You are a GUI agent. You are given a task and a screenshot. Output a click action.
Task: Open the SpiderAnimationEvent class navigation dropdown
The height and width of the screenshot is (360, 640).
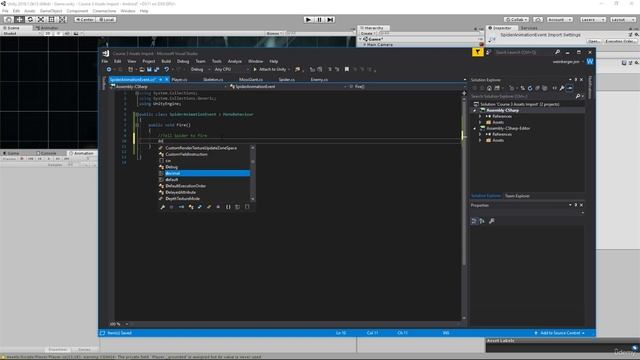pyautogui.click(x=288, y=87)
